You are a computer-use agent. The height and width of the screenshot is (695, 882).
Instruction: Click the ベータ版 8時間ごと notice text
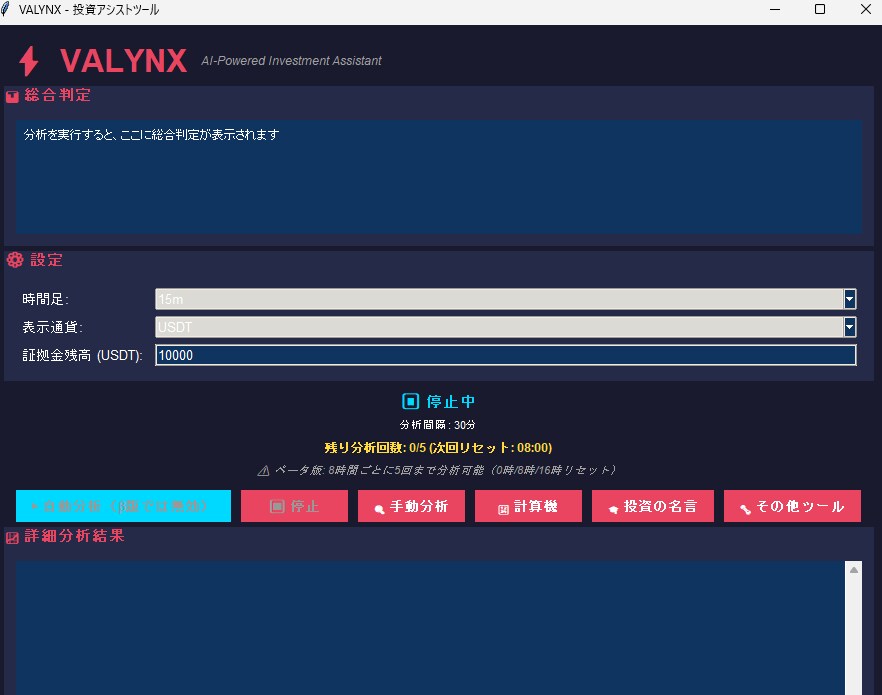(x=445, y=470)
